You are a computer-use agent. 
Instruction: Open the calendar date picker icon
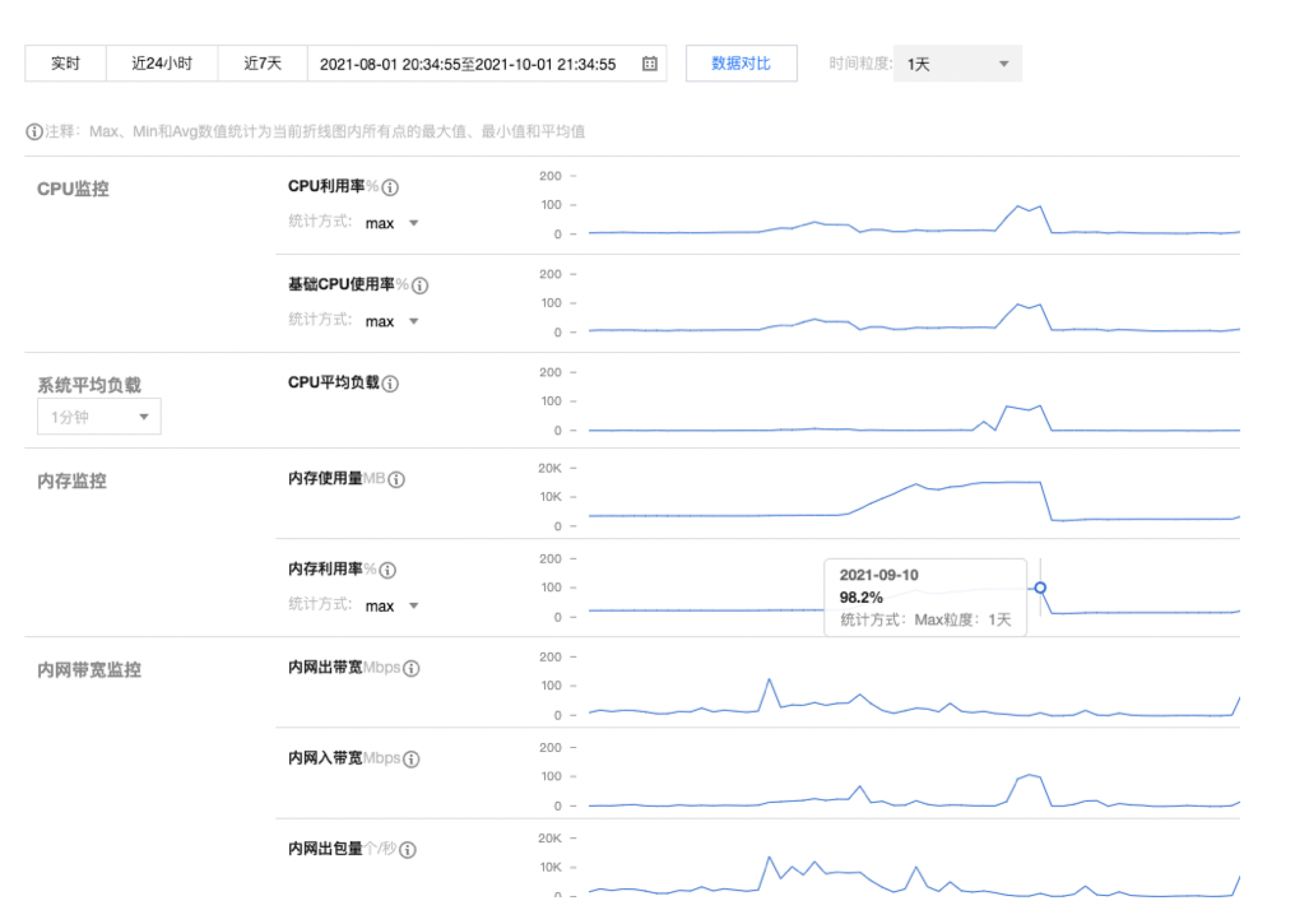649,63
